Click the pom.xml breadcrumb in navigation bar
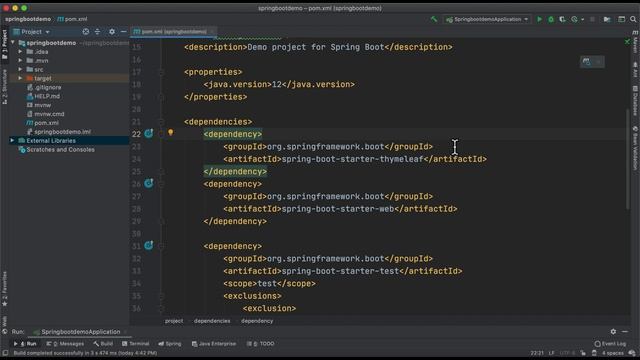Screen dimensions: 640x360 tap(72, 19)
